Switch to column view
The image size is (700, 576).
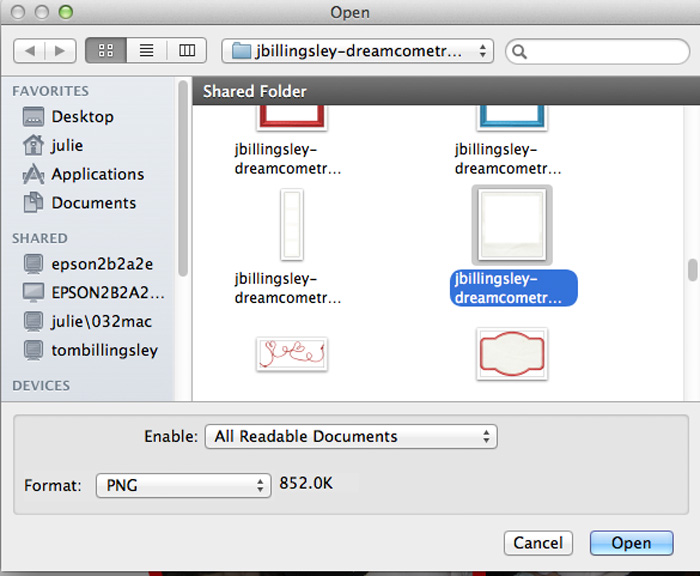187,50
